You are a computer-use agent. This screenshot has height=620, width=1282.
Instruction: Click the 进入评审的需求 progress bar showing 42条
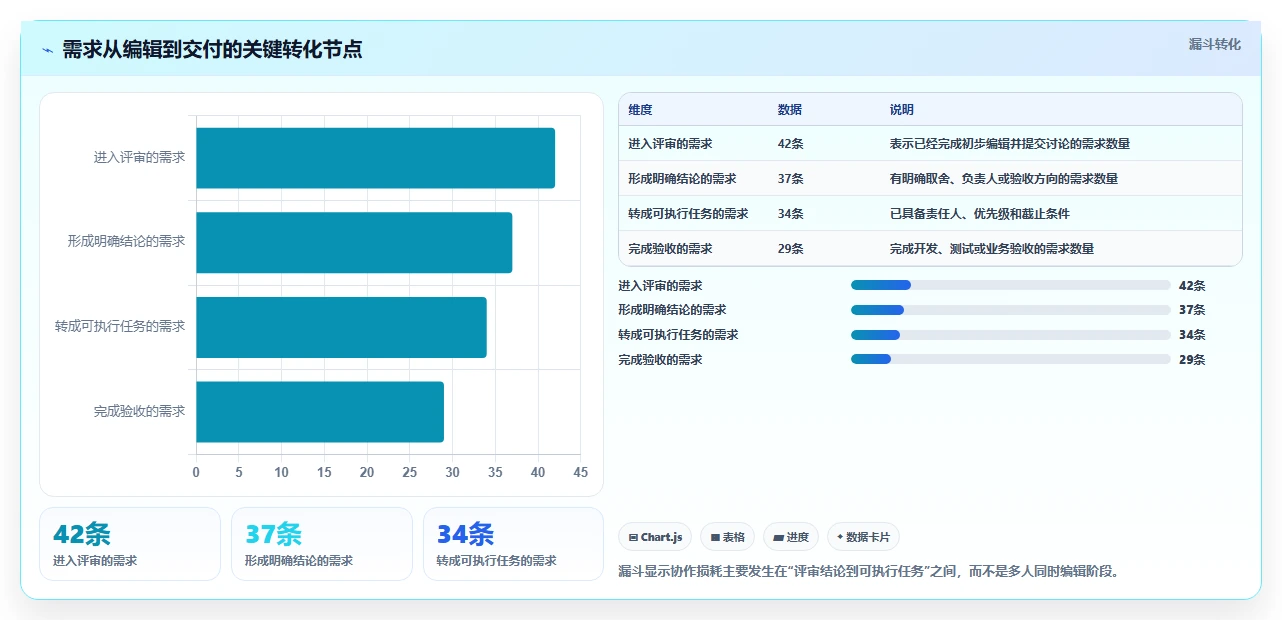pyautogui.click(x=1010, y=285)
